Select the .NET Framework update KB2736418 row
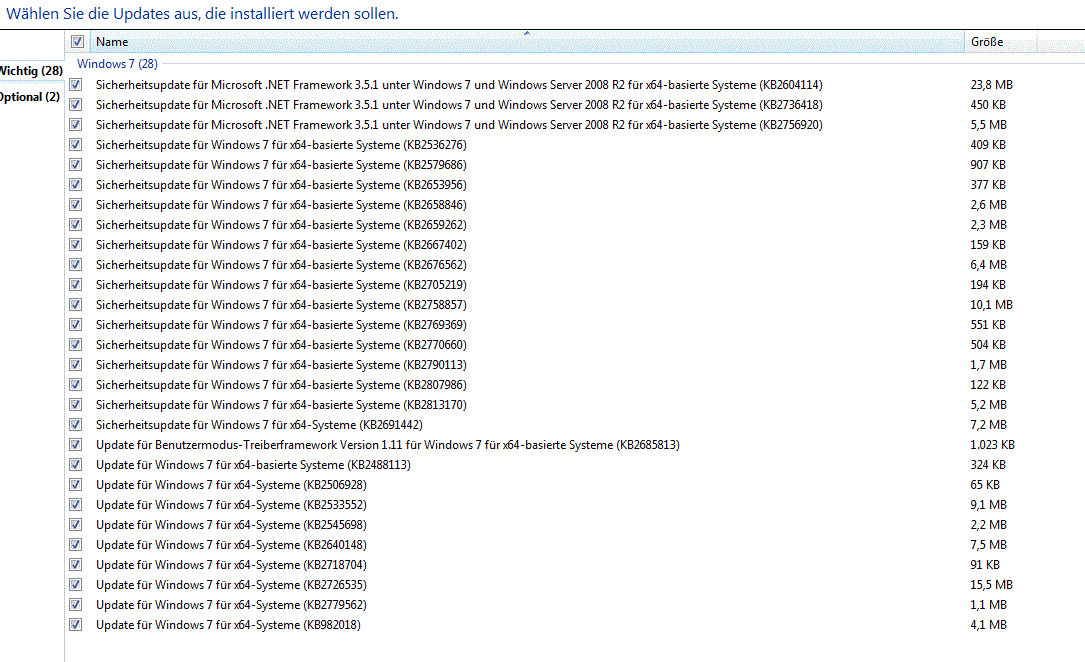Image resolution: width=1085 pixels, height=662 pixels. 459,104
